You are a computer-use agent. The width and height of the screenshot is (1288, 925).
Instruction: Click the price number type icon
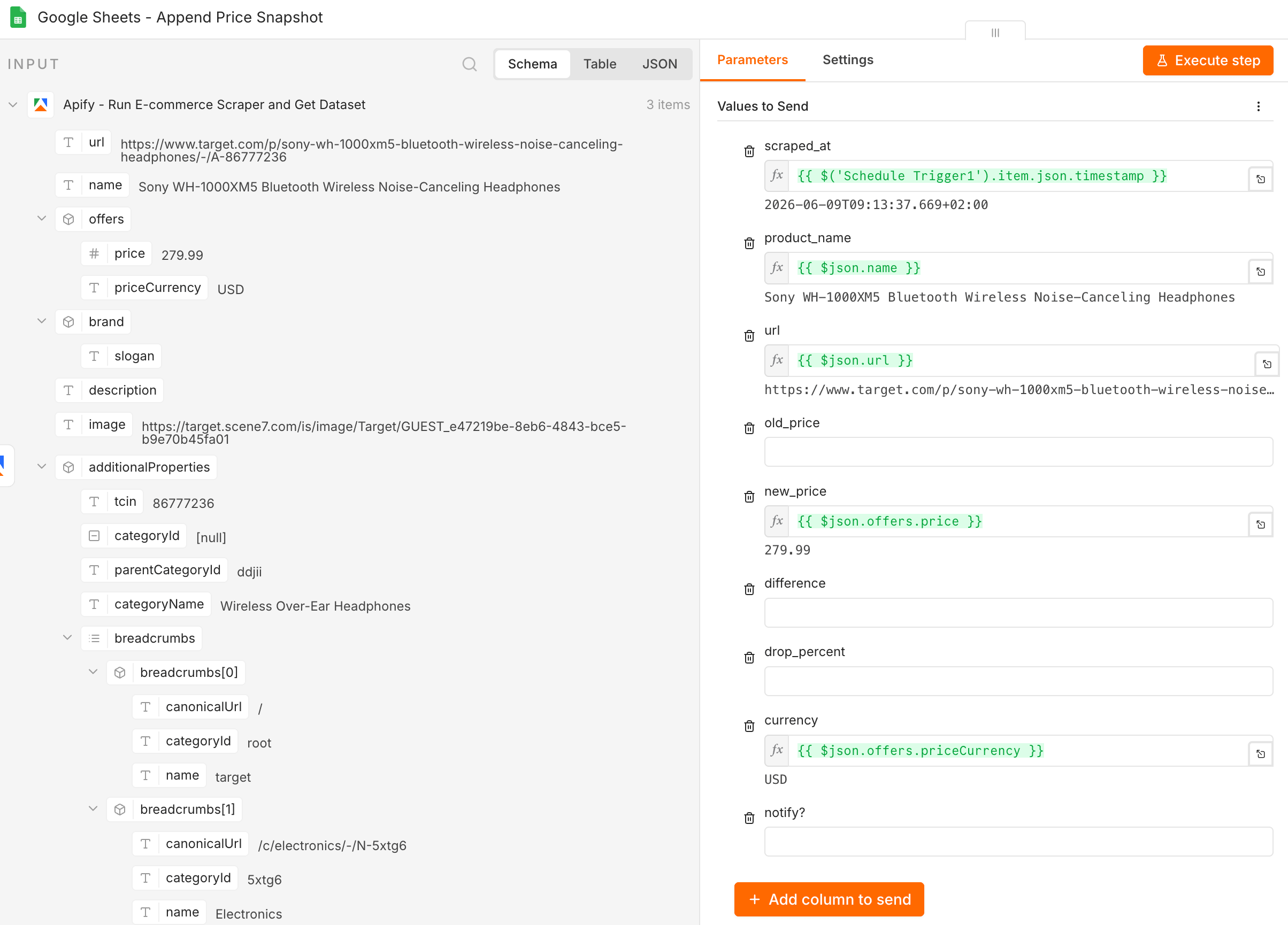[94, 253]
